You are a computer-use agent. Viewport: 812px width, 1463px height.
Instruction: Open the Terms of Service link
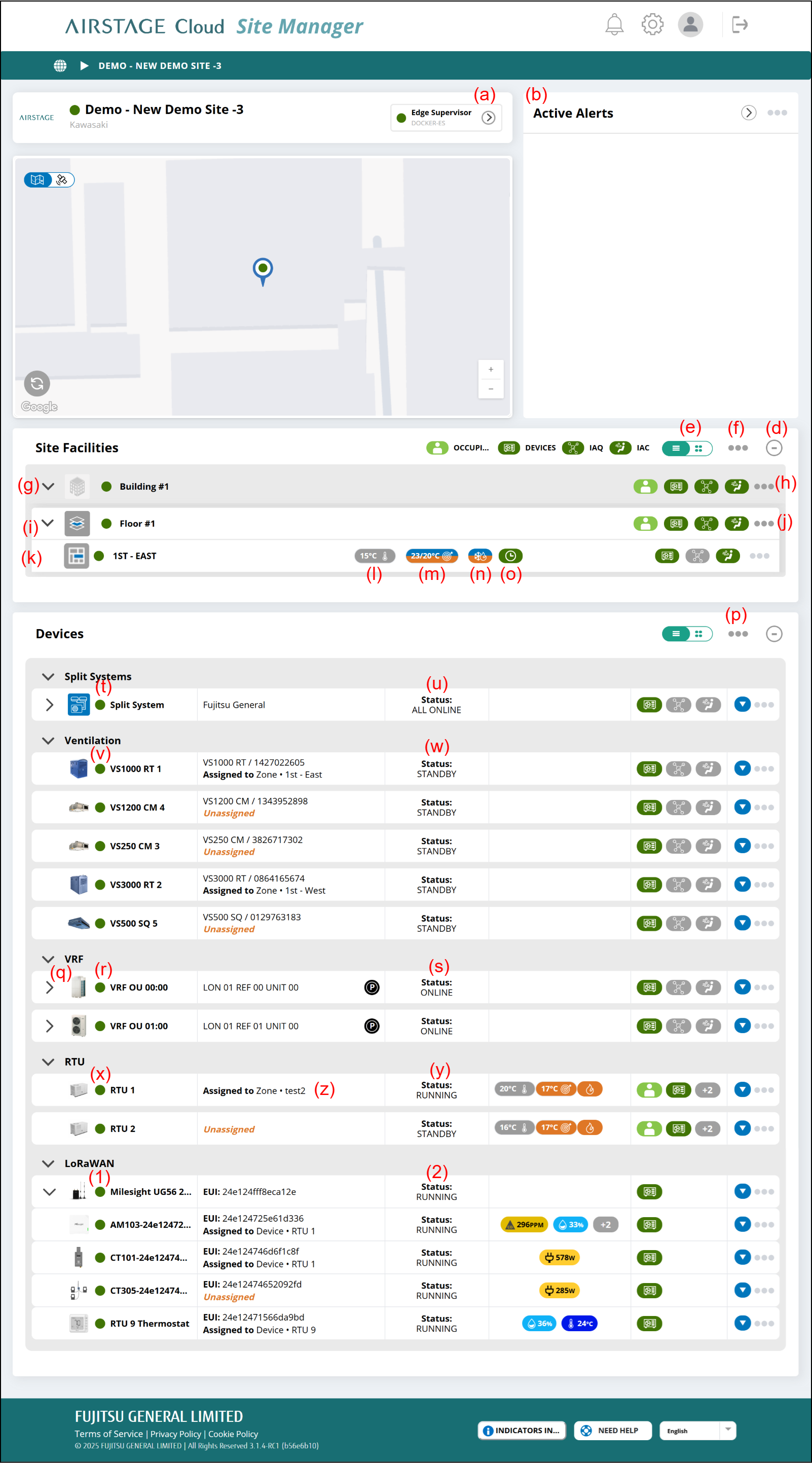click(108, 1434)
